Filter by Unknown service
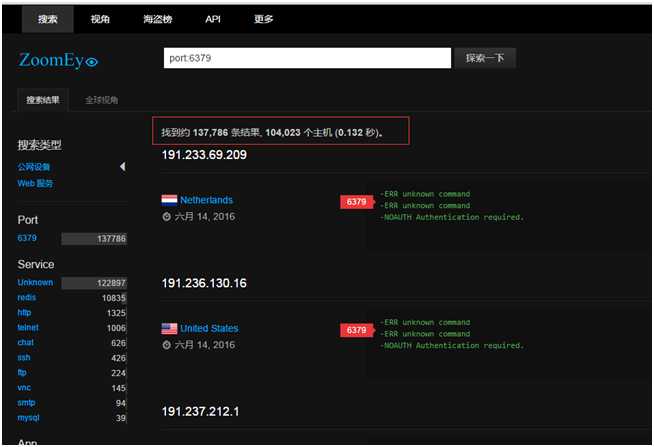654x447 pixels. pos(35,283)
